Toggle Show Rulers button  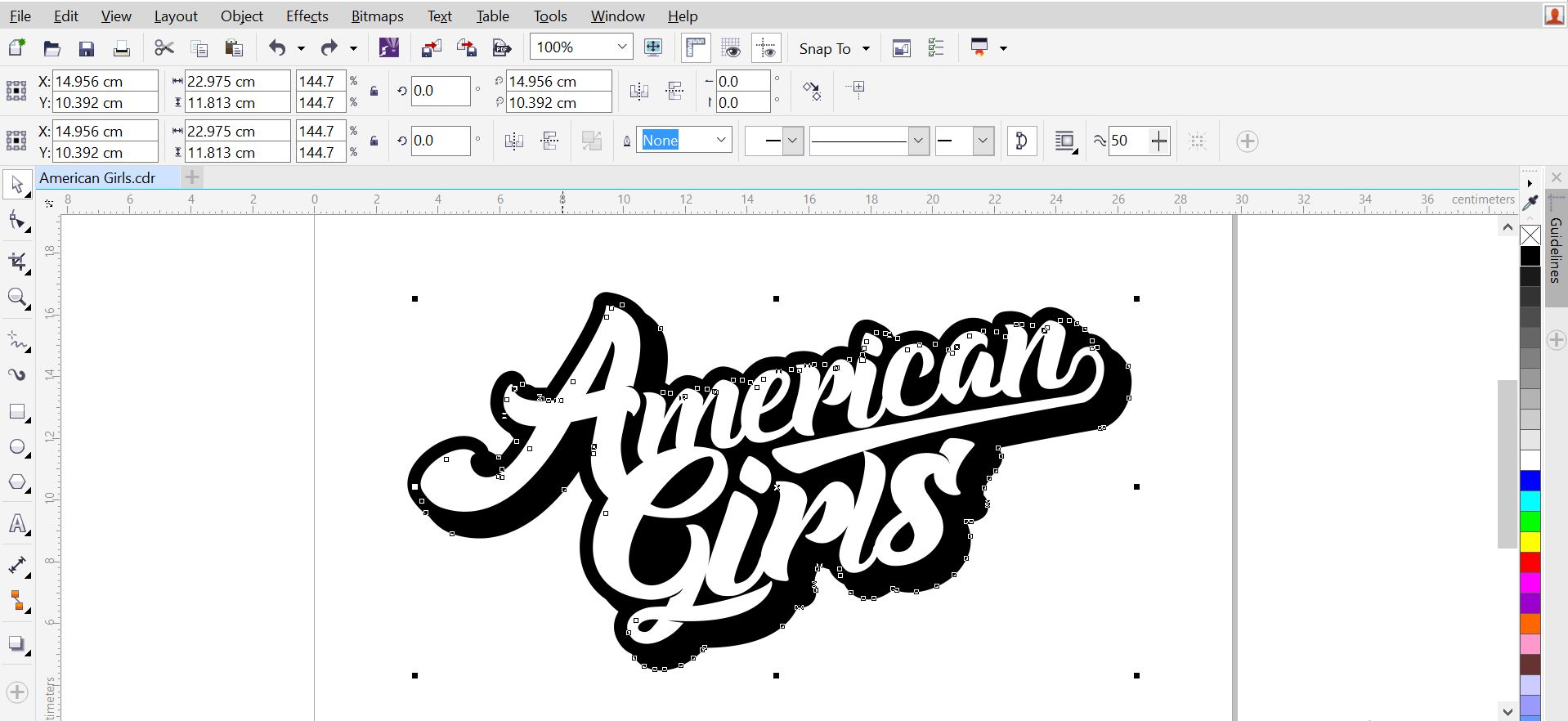coord(695,48)
